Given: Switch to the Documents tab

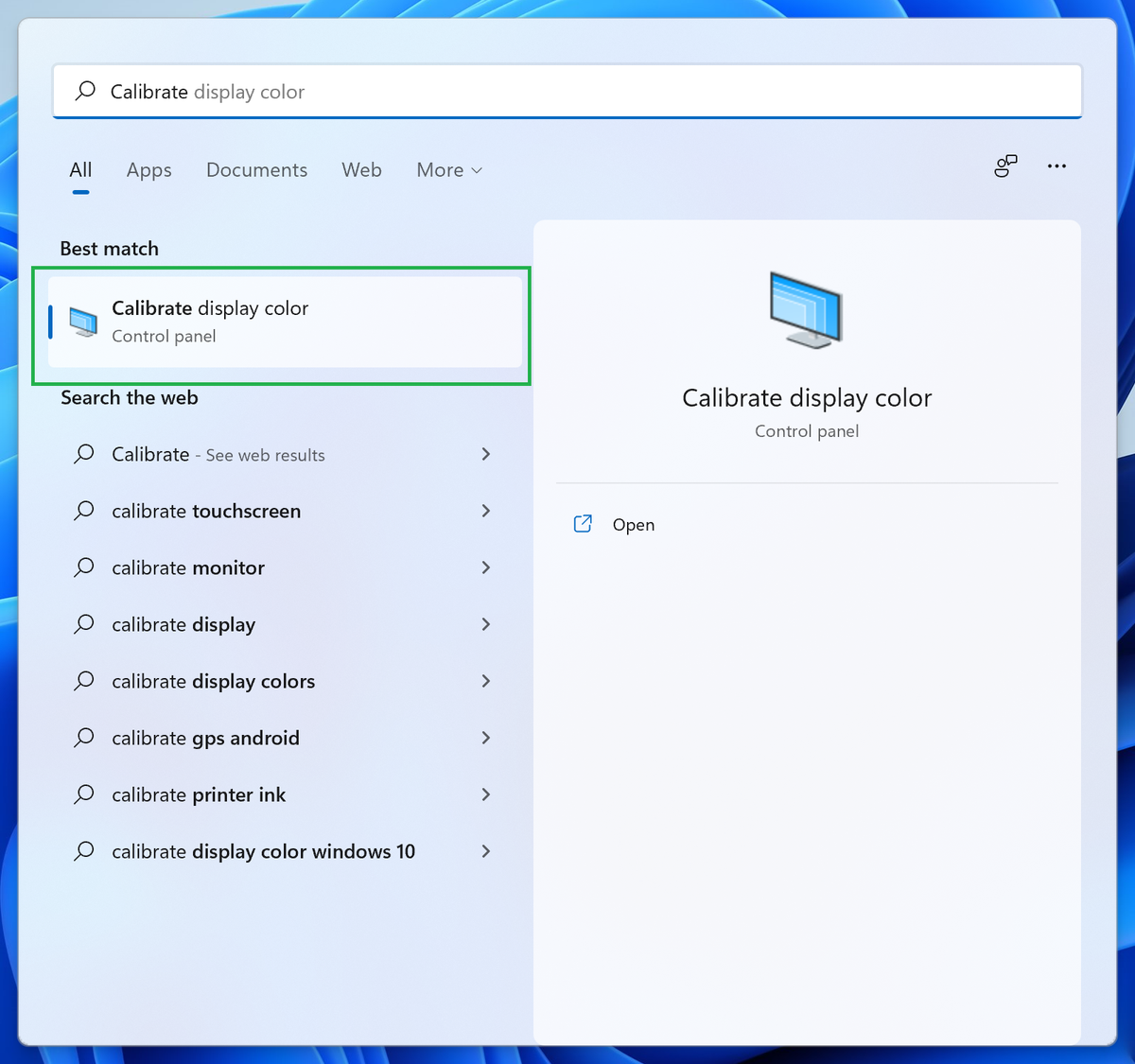Looking at the screenshot, I should (x=256, y=170).
